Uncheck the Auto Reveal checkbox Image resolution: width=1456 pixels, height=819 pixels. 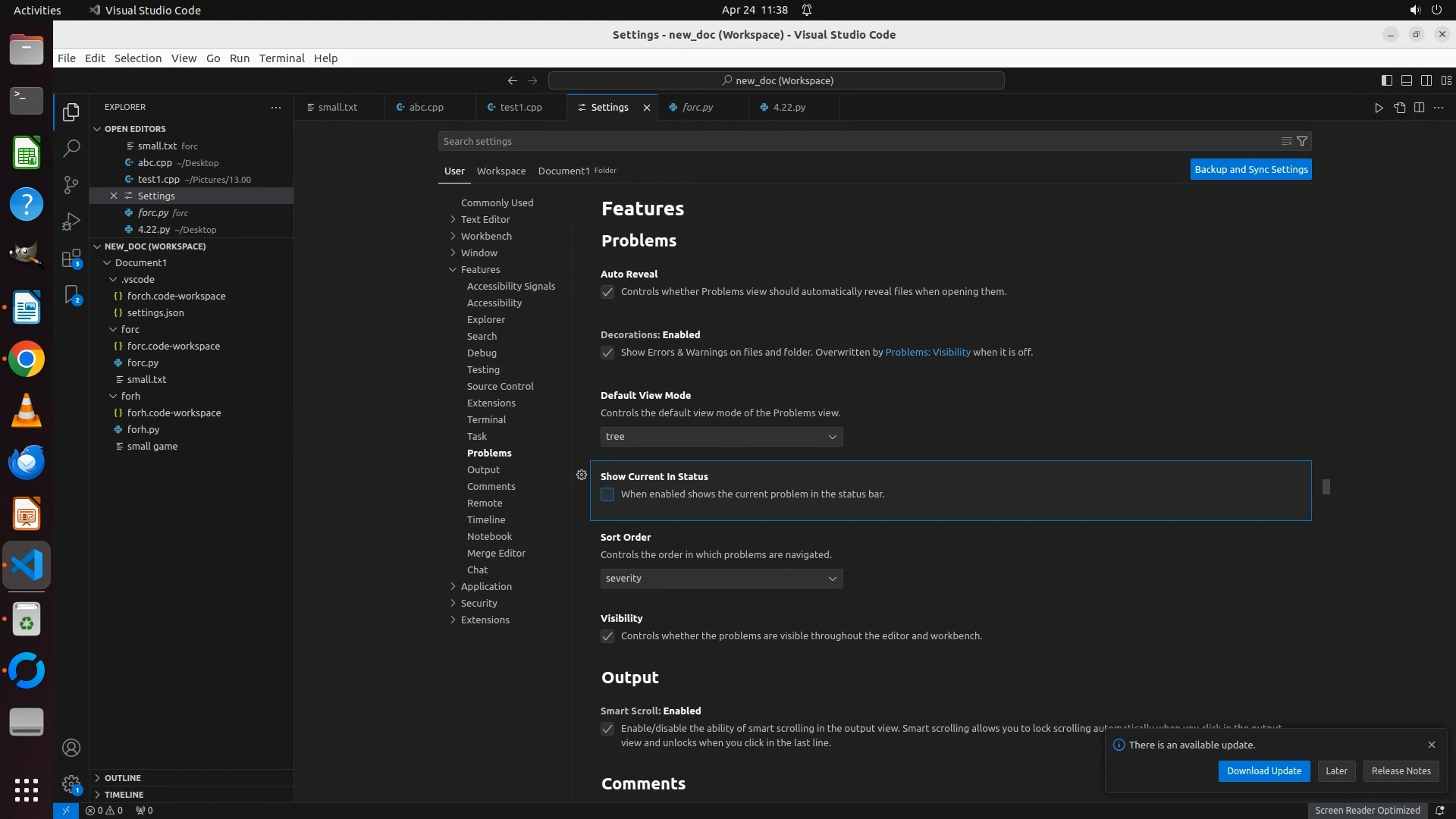[x=607, y=292]
